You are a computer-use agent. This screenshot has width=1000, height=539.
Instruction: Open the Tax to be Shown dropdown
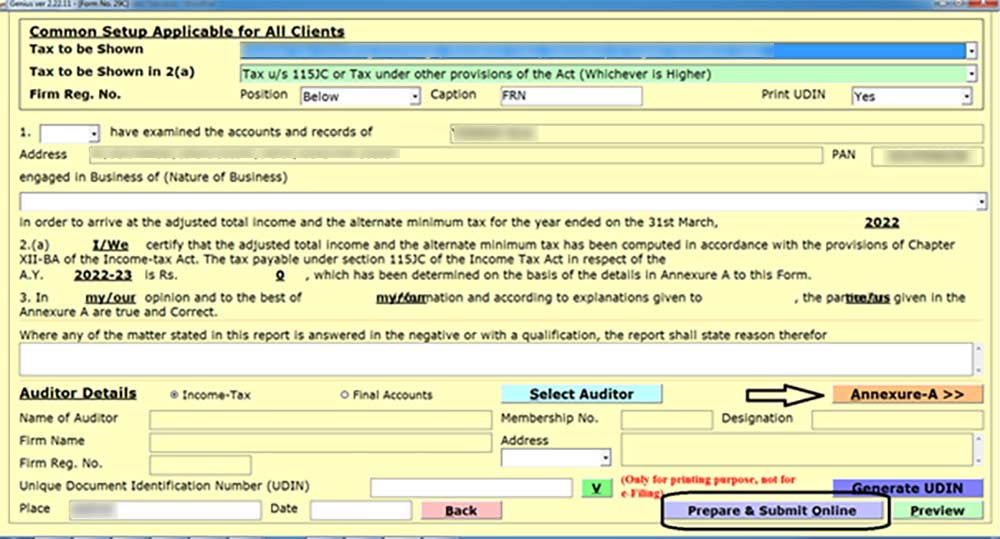tap(970, 51)
